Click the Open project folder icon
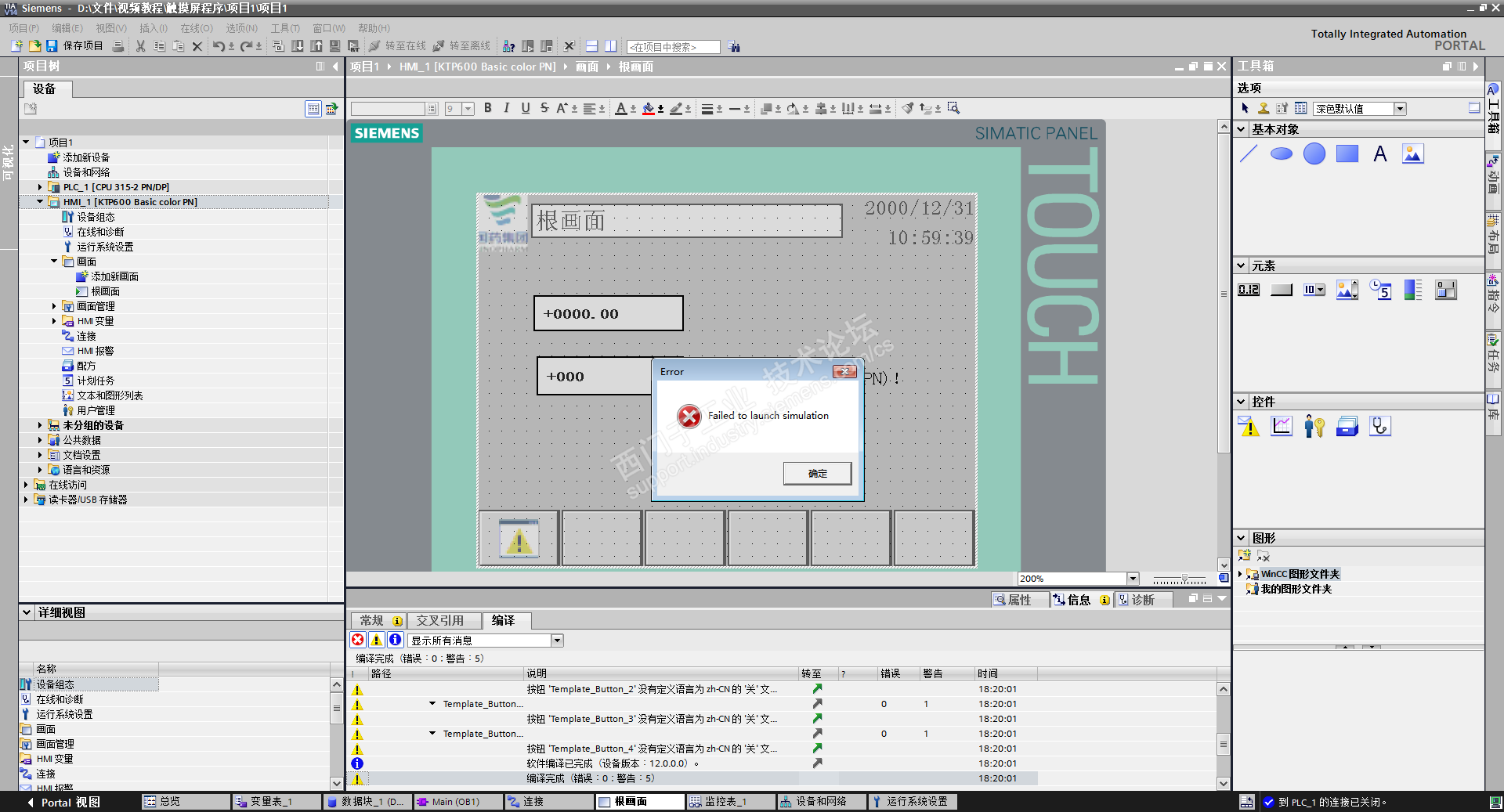Screen dimensions: 1504x812 [34, 46]
